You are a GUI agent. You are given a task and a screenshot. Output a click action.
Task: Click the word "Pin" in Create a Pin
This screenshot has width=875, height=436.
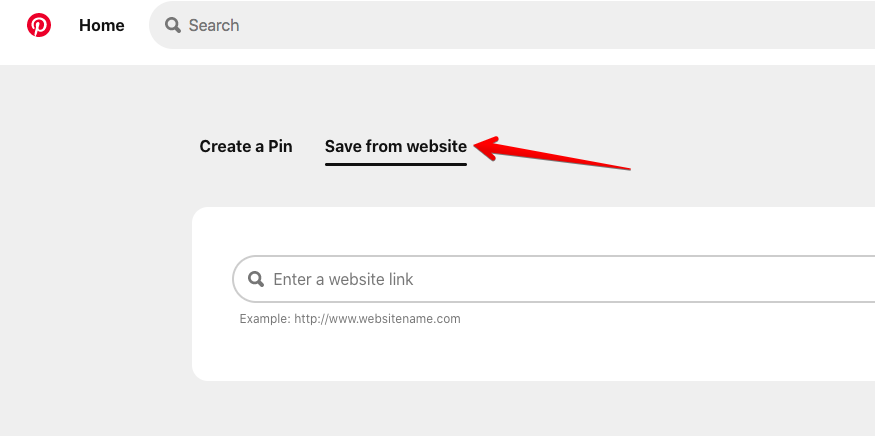[x=280, y=146]
